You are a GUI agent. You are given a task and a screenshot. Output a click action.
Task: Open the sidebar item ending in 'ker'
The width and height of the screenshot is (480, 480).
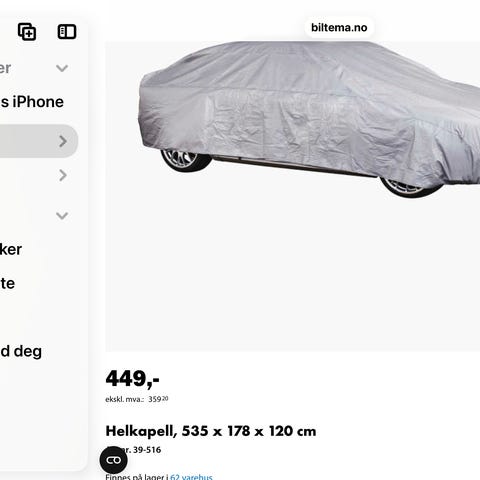(11, 249)
